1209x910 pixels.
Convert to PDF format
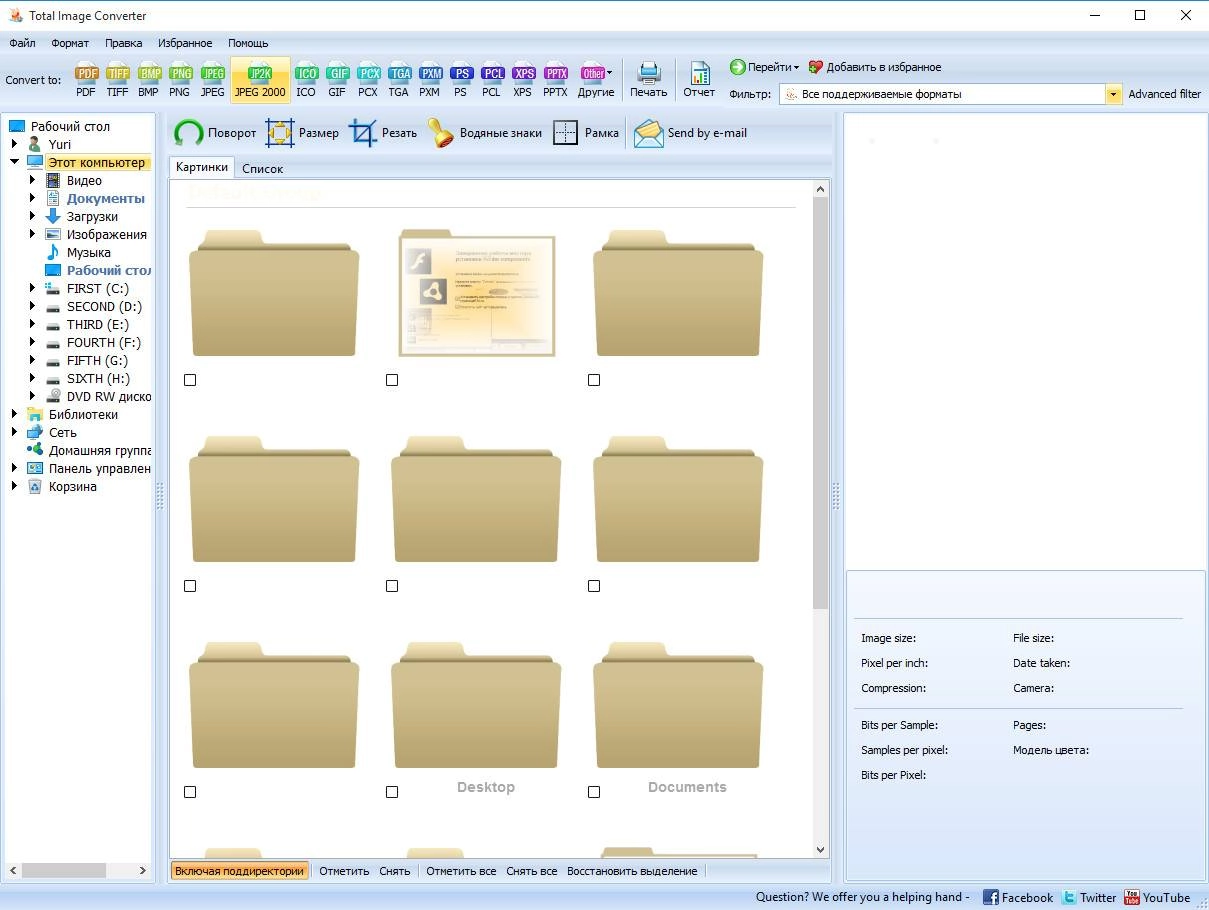pos(86,80)
